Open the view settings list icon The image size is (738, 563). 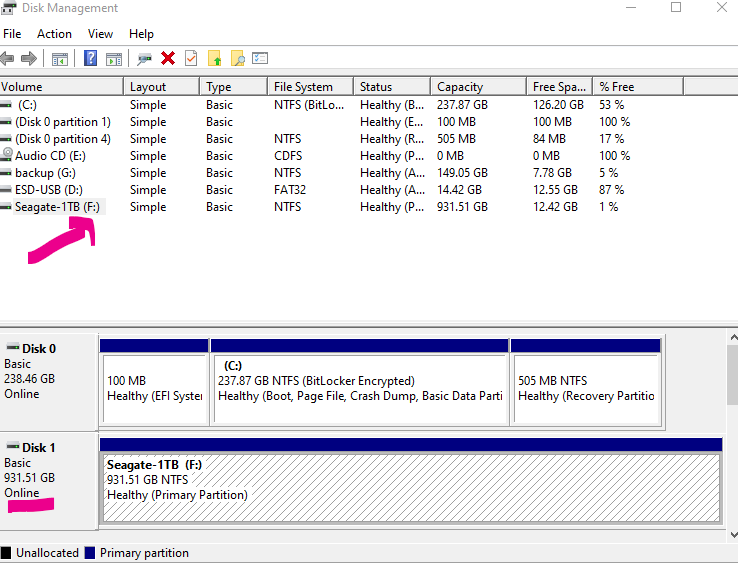point(260,59)
